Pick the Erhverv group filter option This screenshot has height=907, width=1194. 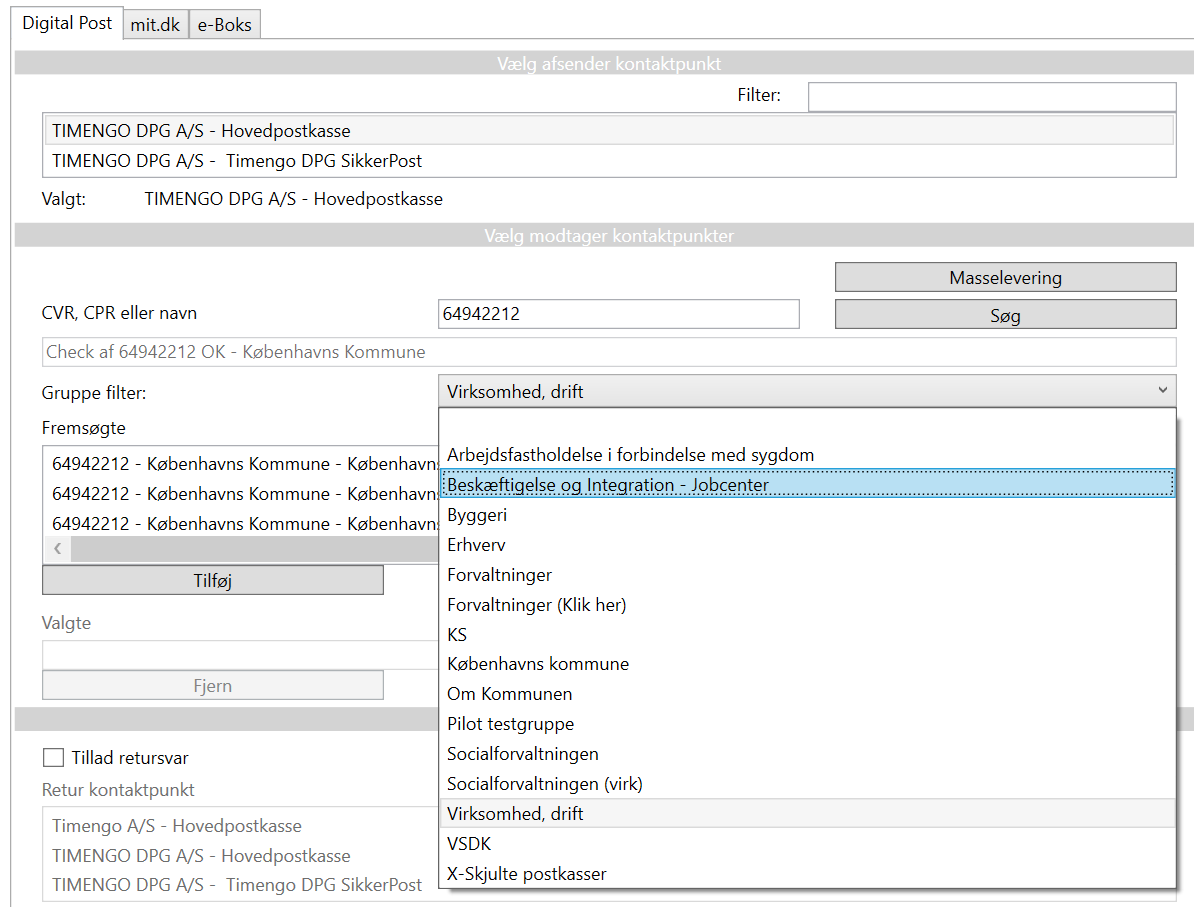tap(476, 545)
